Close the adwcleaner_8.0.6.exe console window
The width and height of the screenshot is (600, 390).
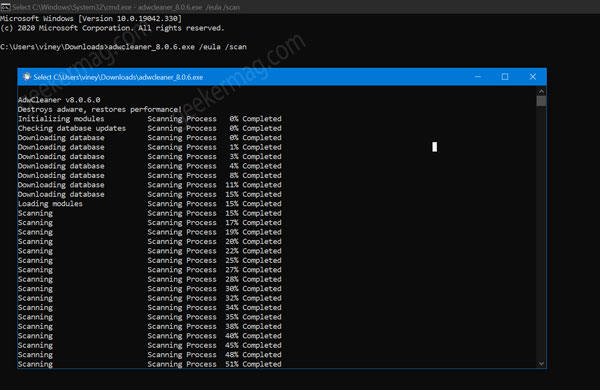coord(533,77)
